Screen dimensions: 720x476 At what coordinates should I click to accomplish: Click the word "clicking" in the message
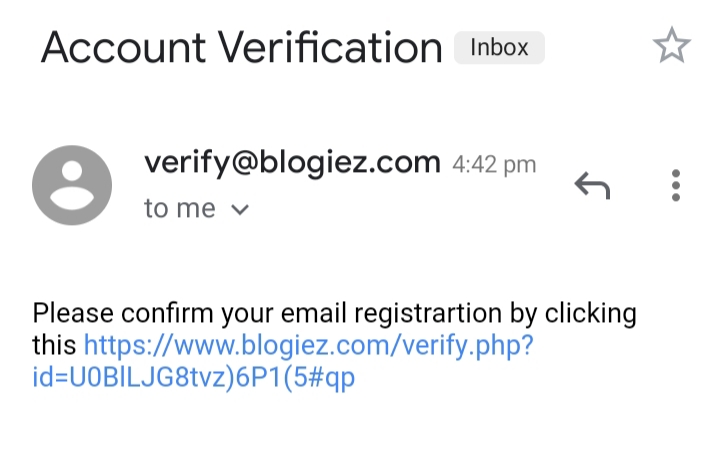(x=591, y=314)
